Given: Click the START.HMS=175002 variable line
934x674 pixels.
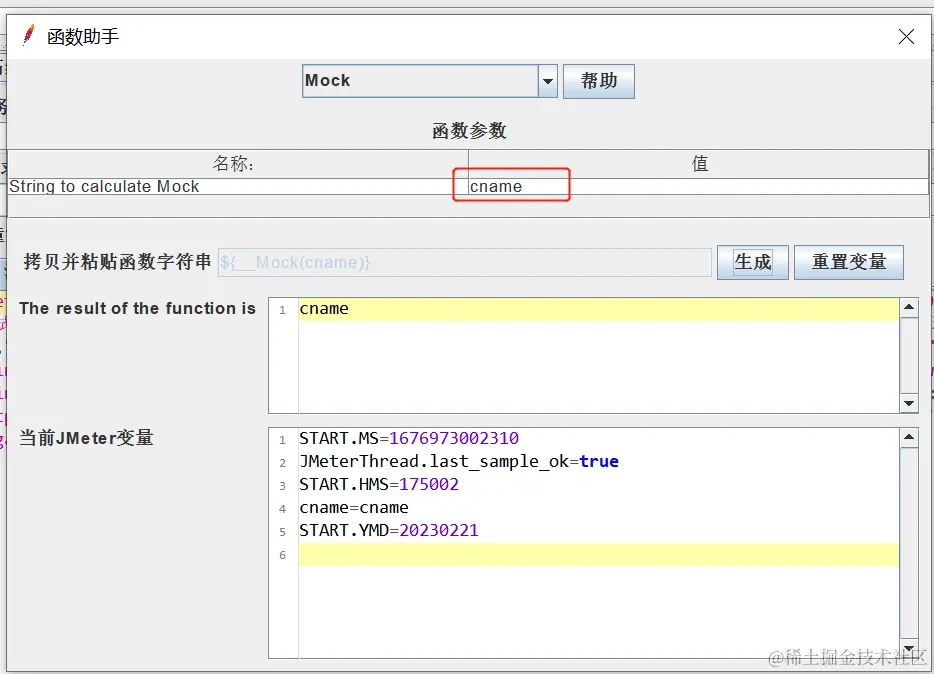Looking at the screenshot, I should [x=379, y=485].
